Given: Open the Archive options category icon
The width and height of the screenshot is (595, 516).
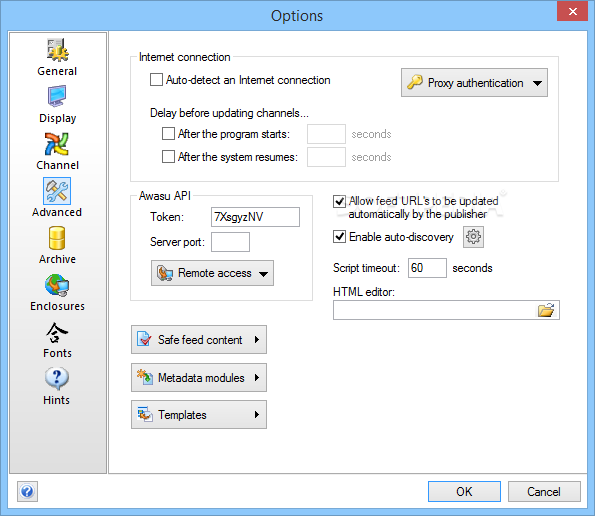Looking at the screenshot, I should [57, 238].
